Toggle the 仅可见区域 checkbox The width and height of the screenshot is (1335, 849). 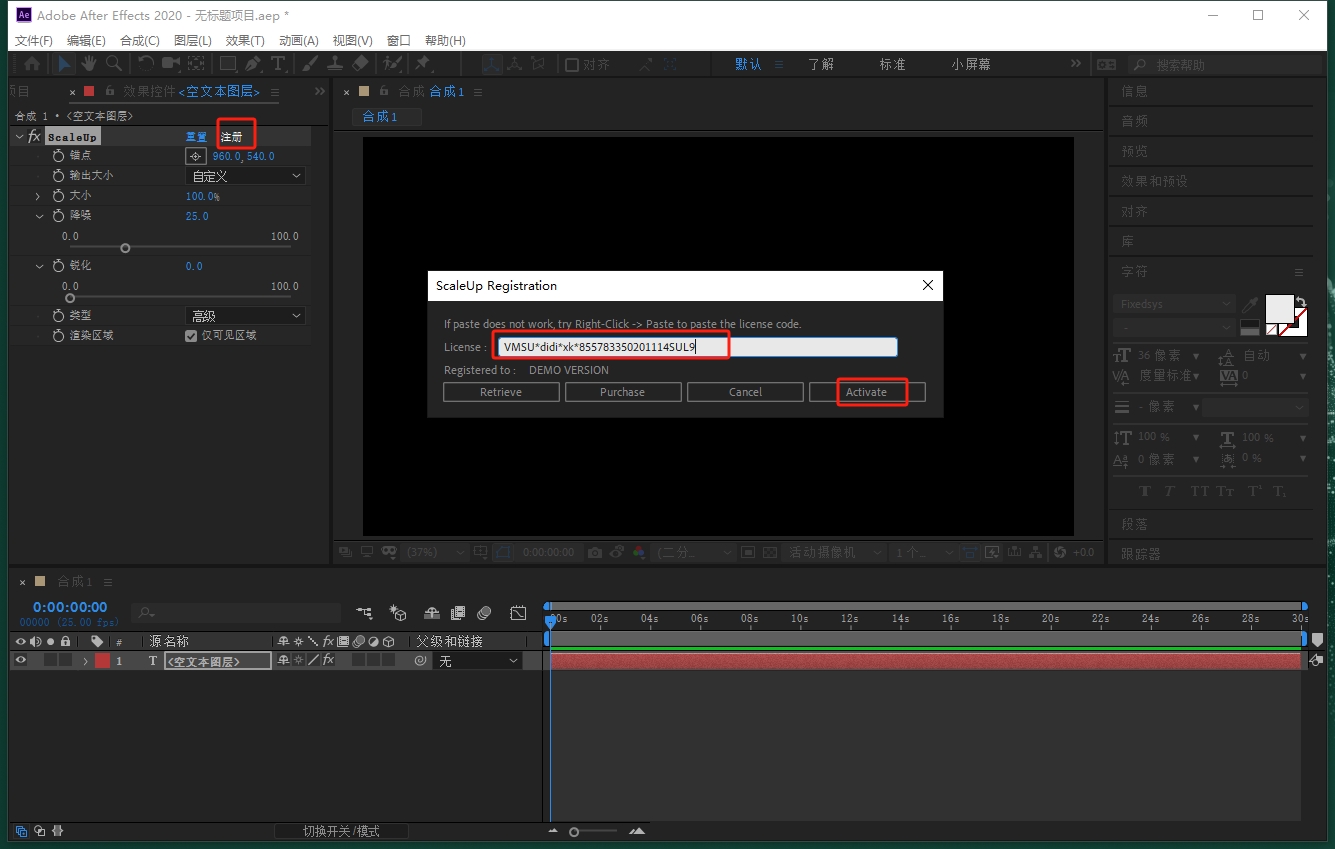coord(191,336)
